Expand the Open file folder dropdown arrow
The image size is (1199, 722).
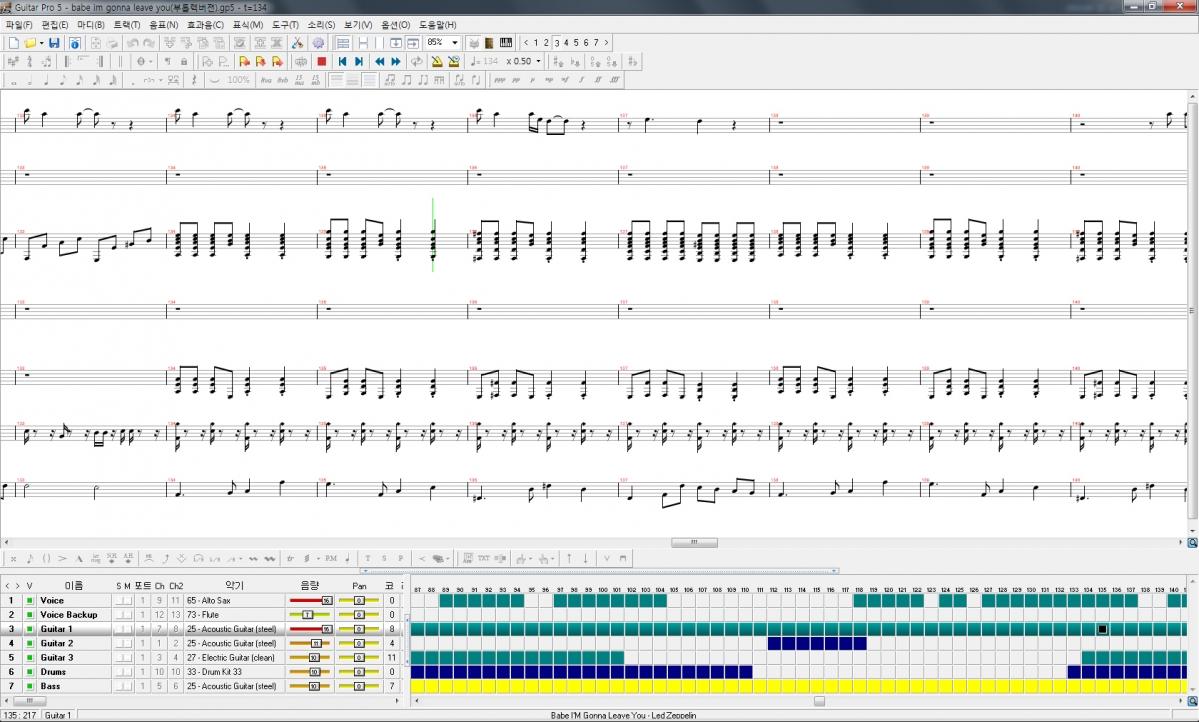(40, 43)
